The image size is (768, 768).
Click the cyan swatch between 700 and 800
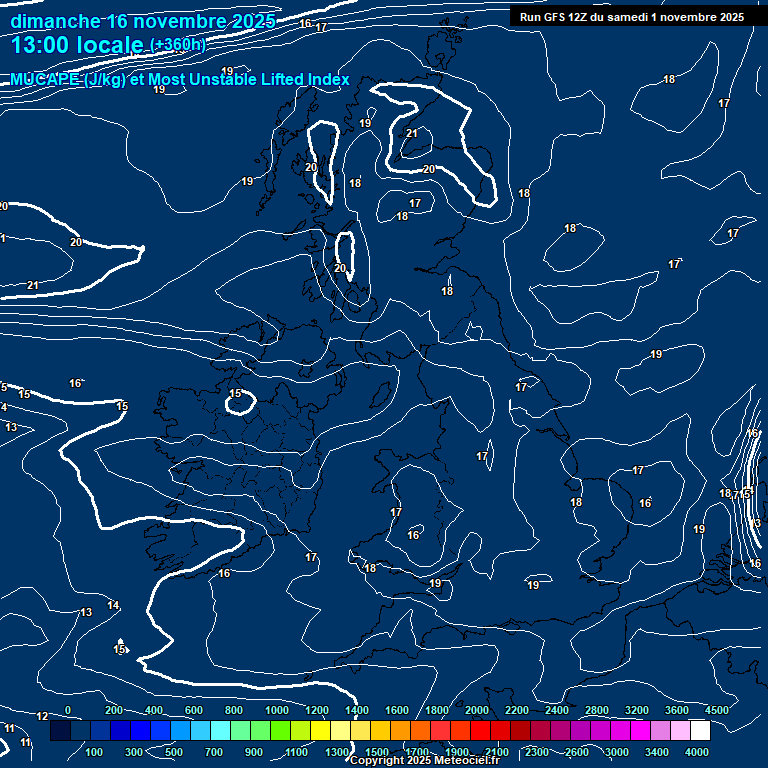click(221, 730)
